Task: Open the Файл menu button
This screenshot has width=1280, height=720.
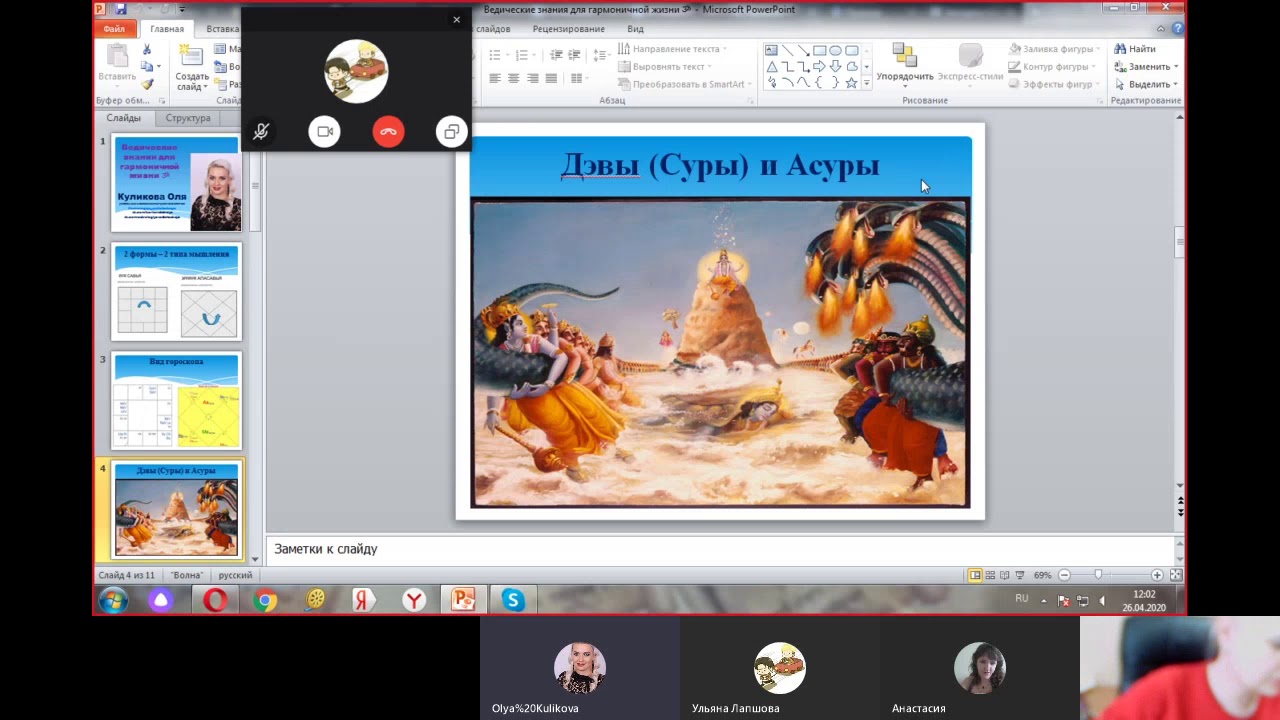Action: (x=114, y=29)
